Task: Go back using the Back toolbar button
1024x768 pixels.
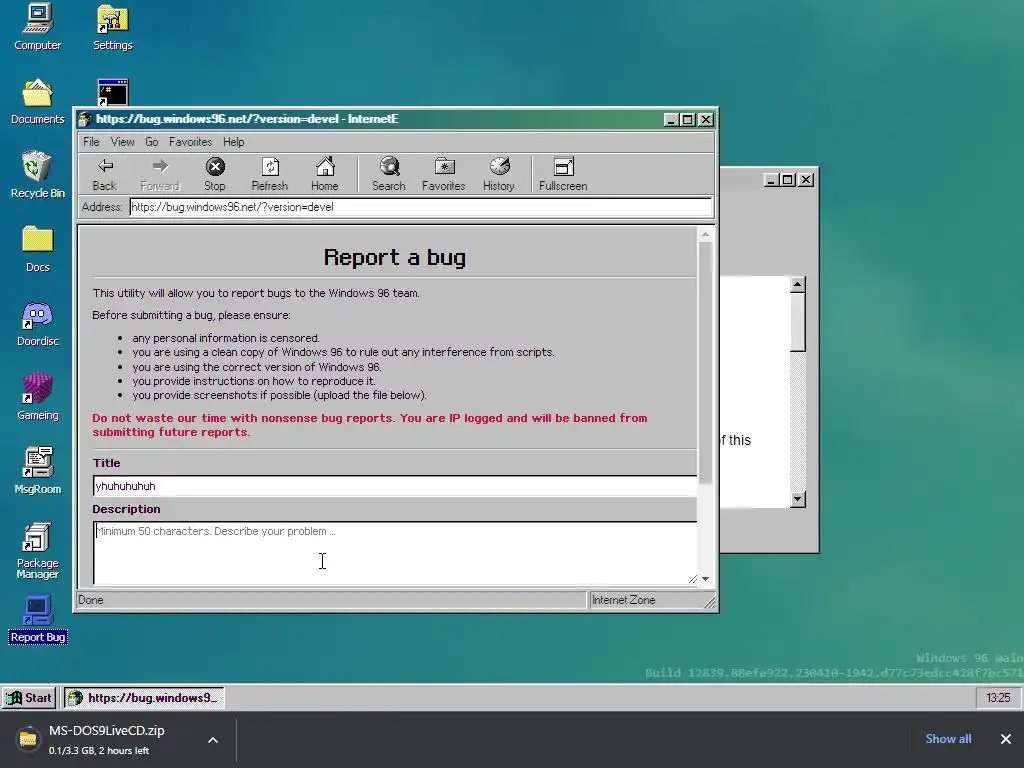Action: click(104, 174)
